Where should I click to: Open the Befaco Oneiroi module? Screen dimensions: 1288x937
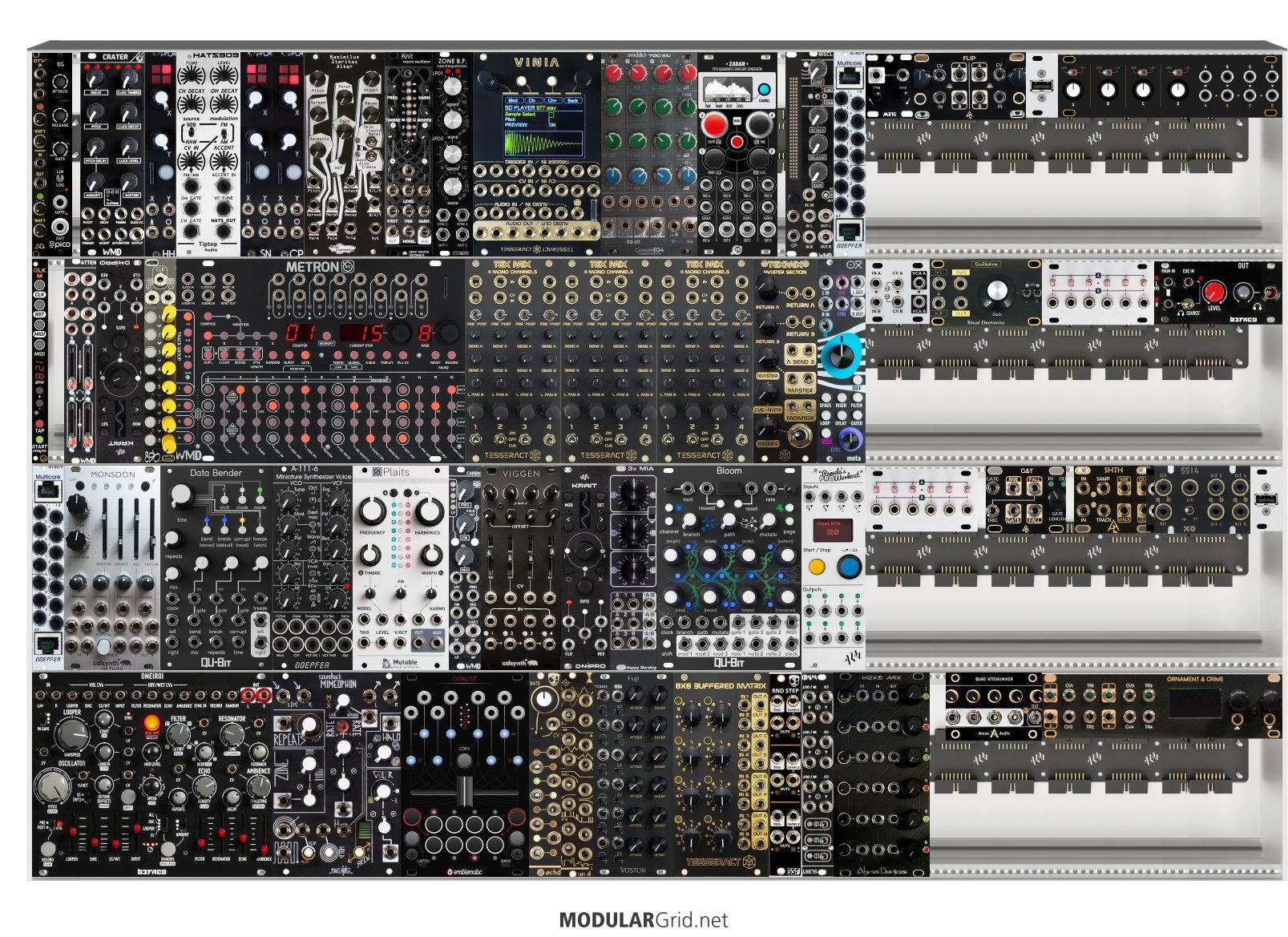click(152, 774)
